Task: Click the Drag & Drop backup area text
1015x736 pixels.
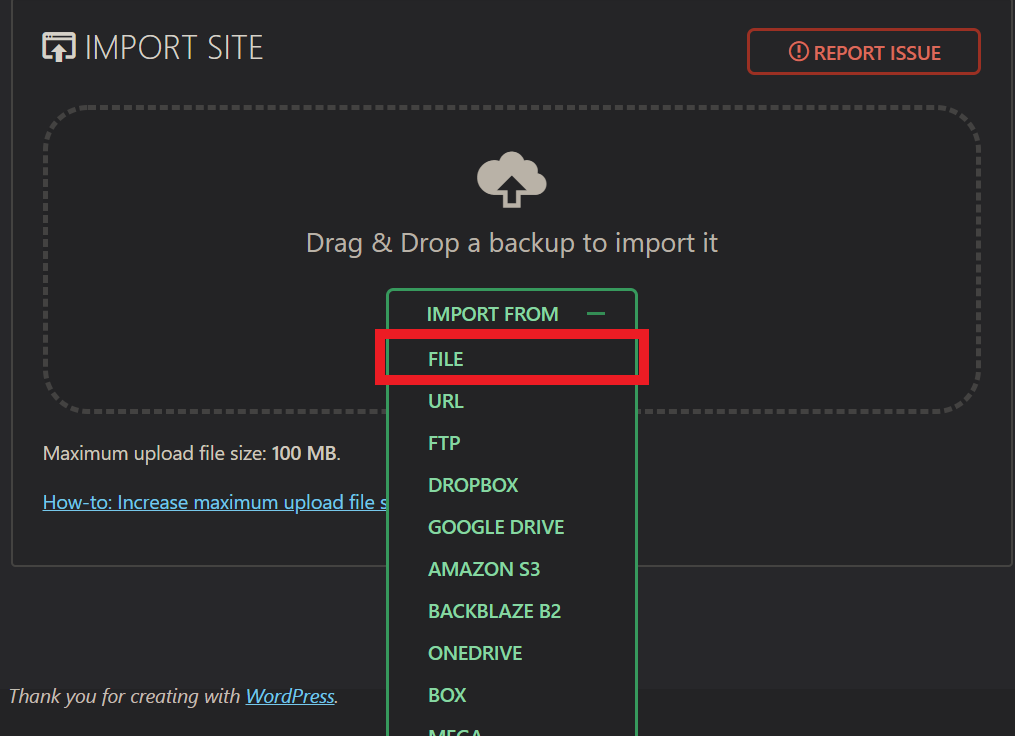Action: pos(511,243)
